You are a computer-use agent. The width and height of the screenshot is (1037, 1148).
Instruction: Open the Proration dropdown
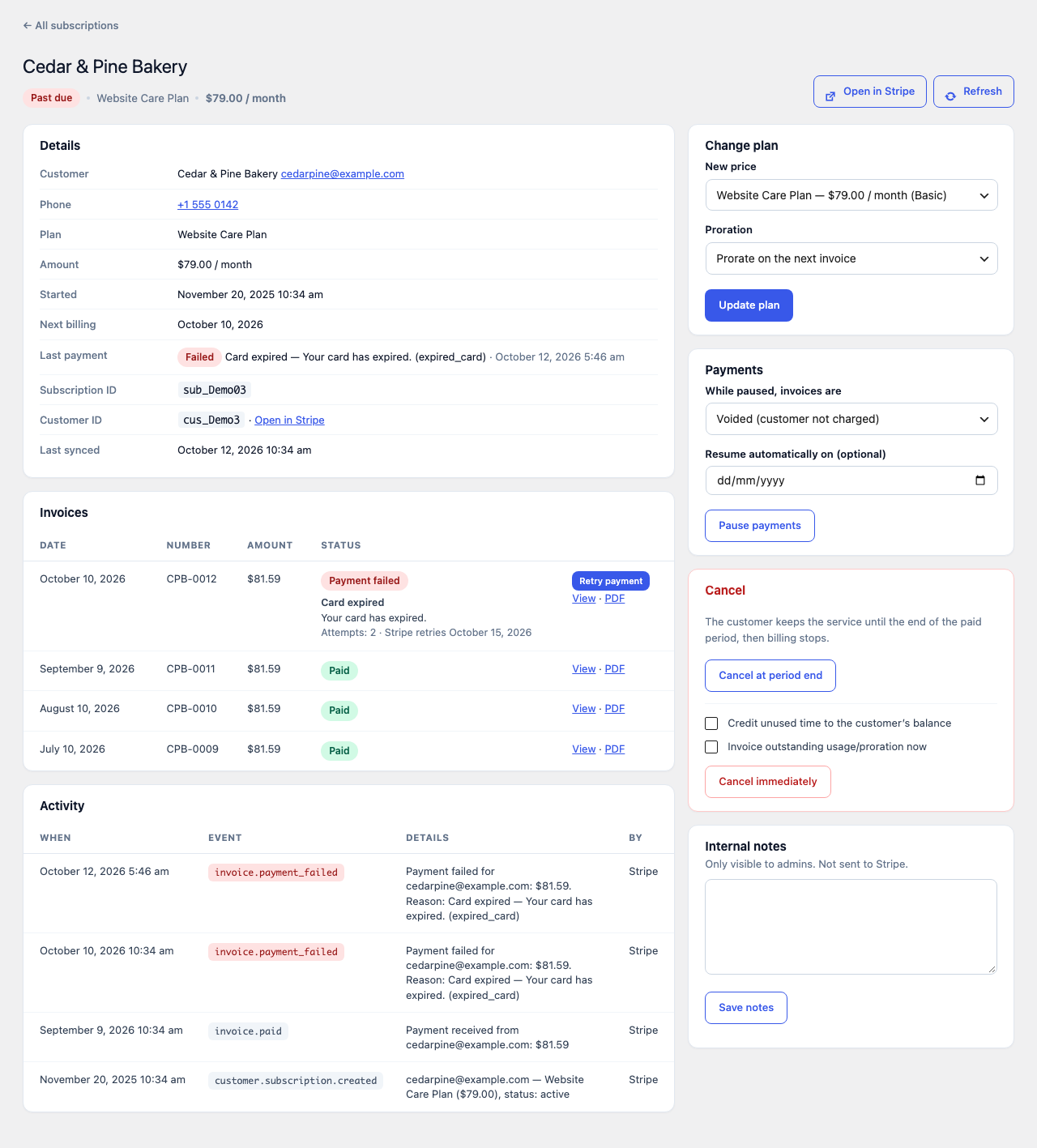coord(851,258)
